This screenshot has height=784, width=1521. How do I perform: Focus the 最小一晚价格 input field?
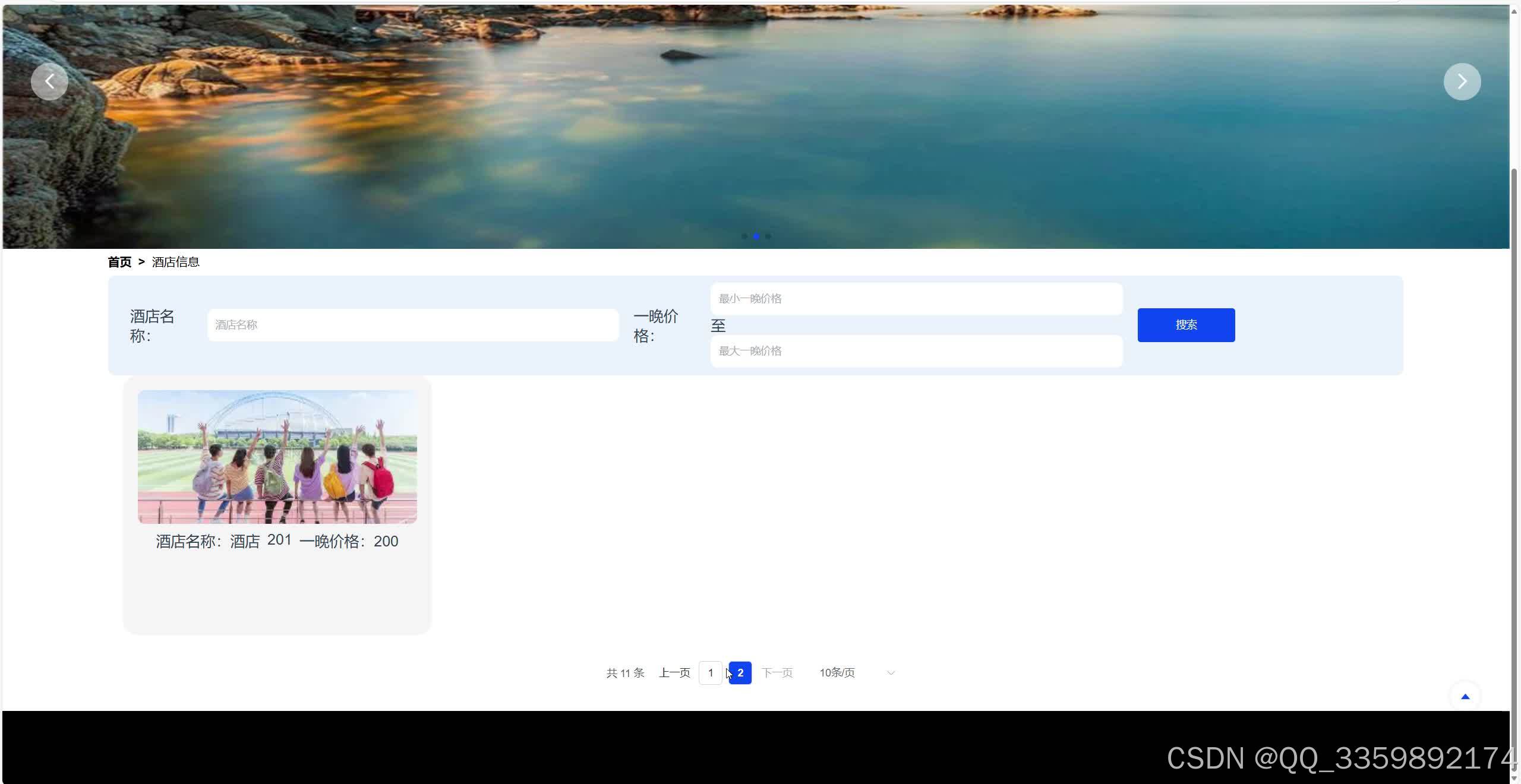pyautogui.click(x=916, y=299)
